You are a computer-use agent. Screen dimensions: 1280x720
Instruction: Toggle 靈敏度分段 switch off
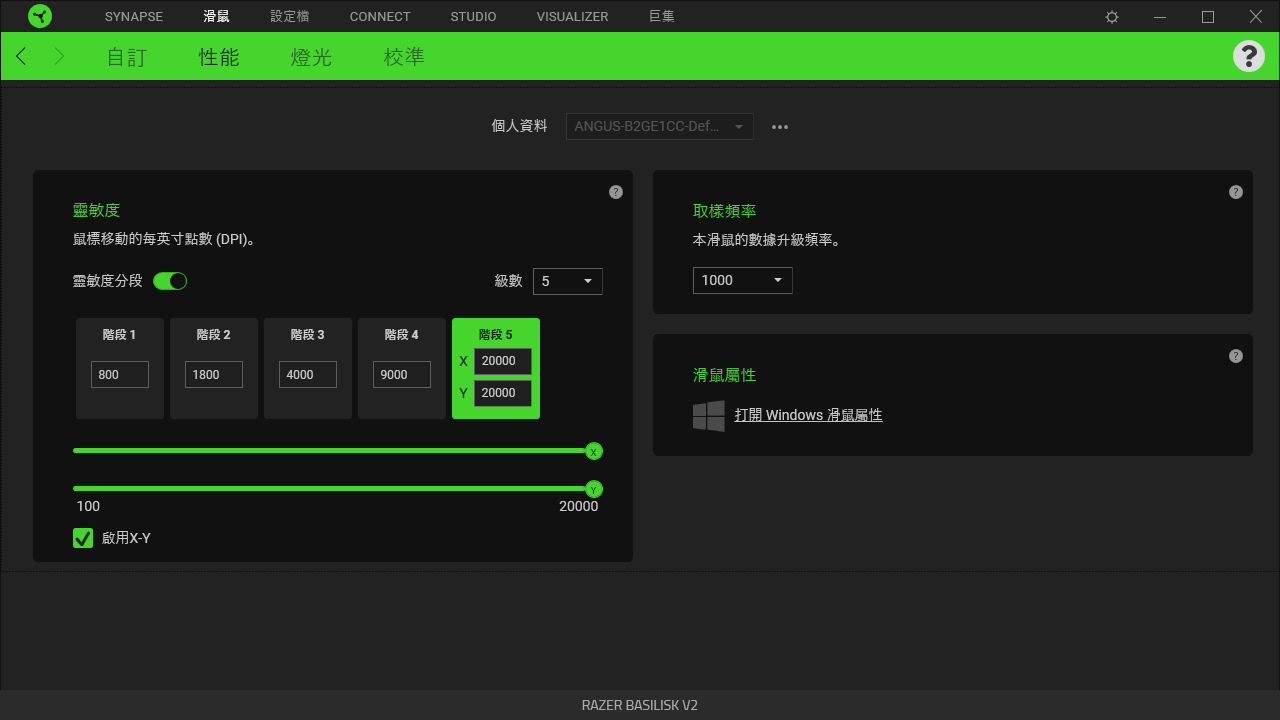coord(170,281)
